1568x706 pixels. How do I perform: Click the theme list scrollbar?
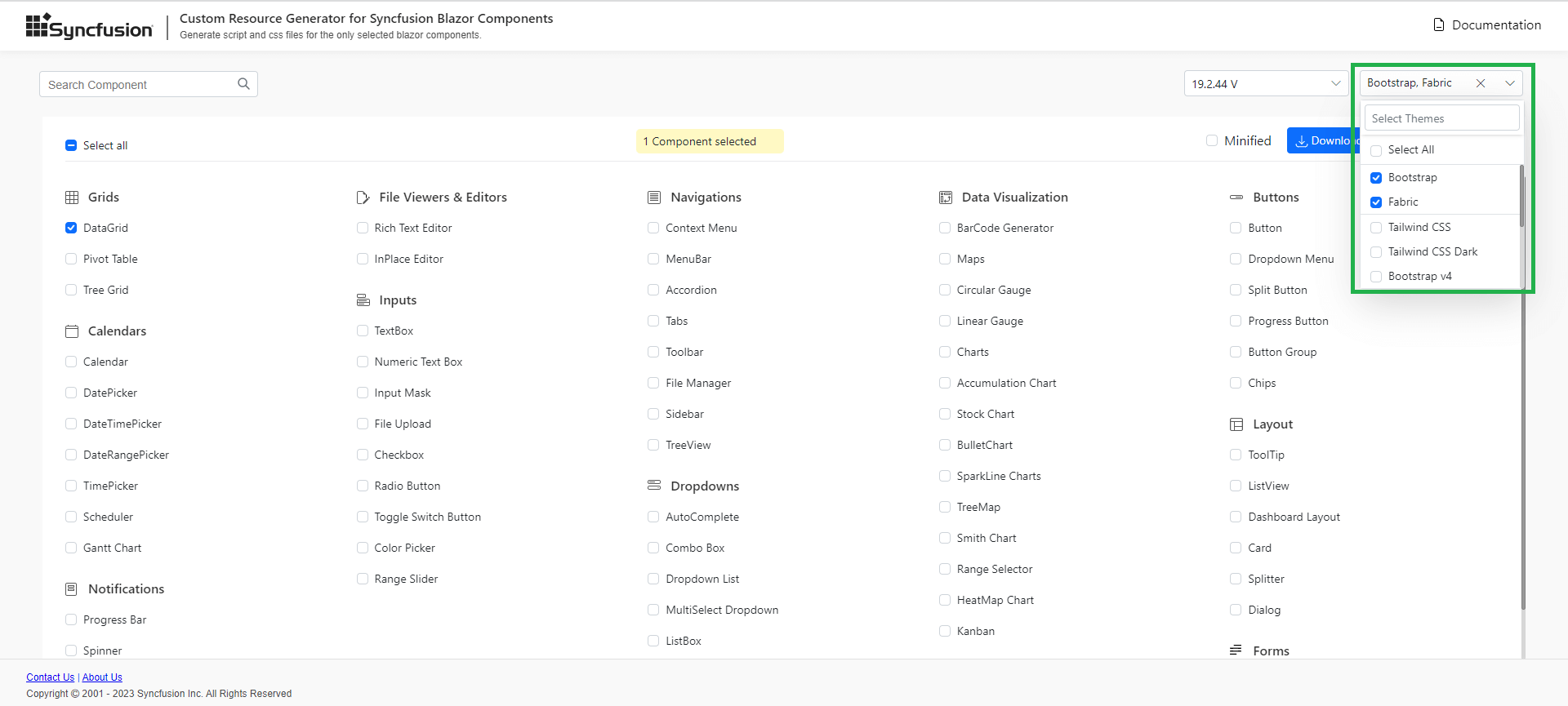(1521, 196)
